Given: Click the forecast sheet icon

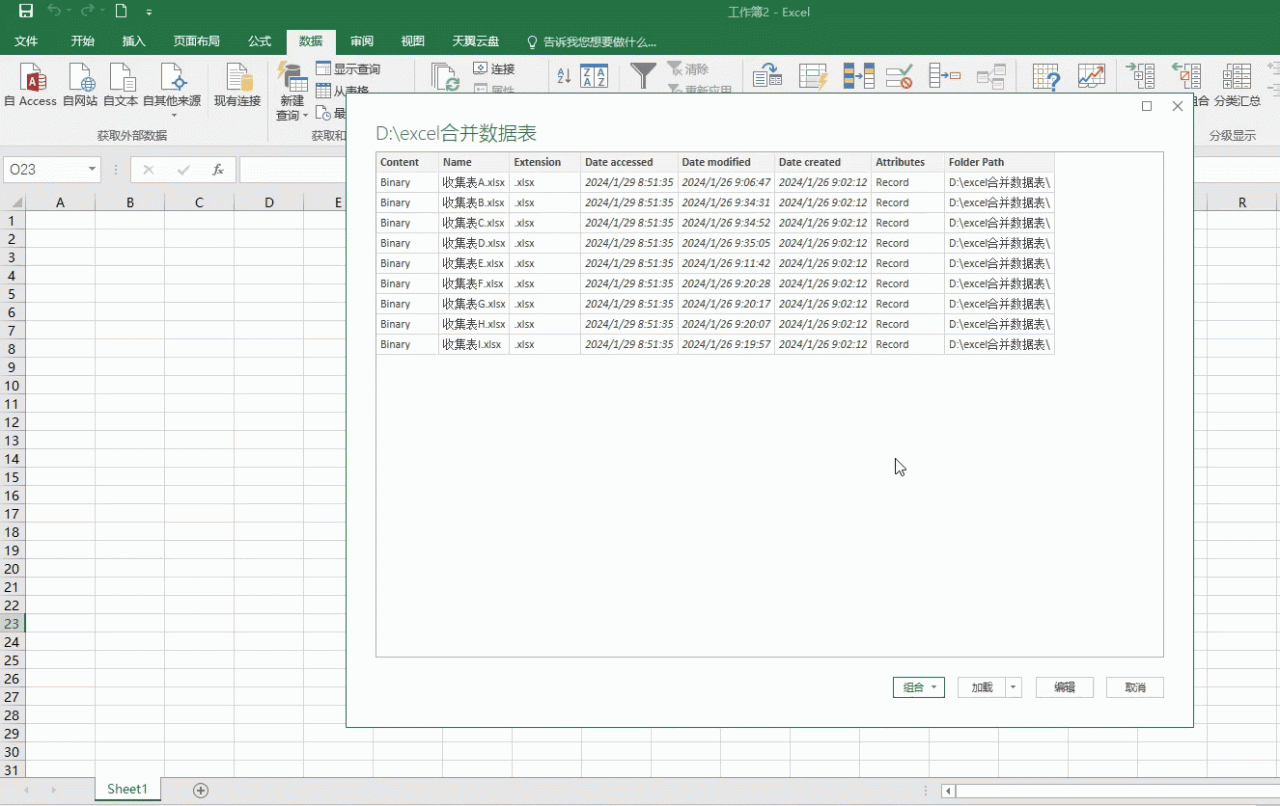Looking at the screenshot, I should coord(1091,76).
